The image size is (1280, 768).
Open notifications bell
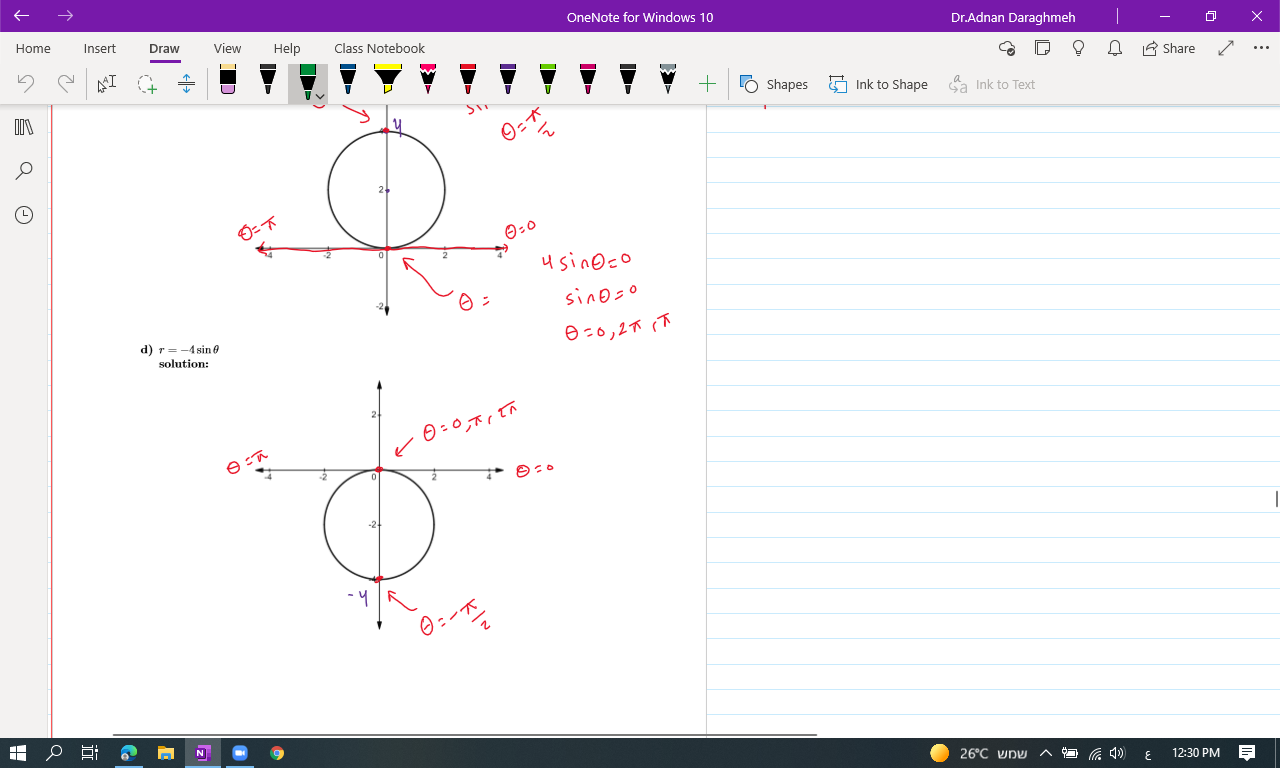point(1115,48)
